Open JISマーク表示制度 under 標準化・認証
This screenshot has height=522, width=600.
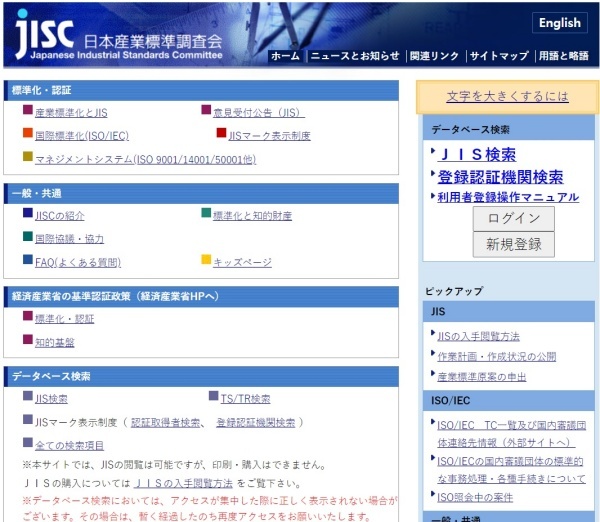[x=269, y=136]
